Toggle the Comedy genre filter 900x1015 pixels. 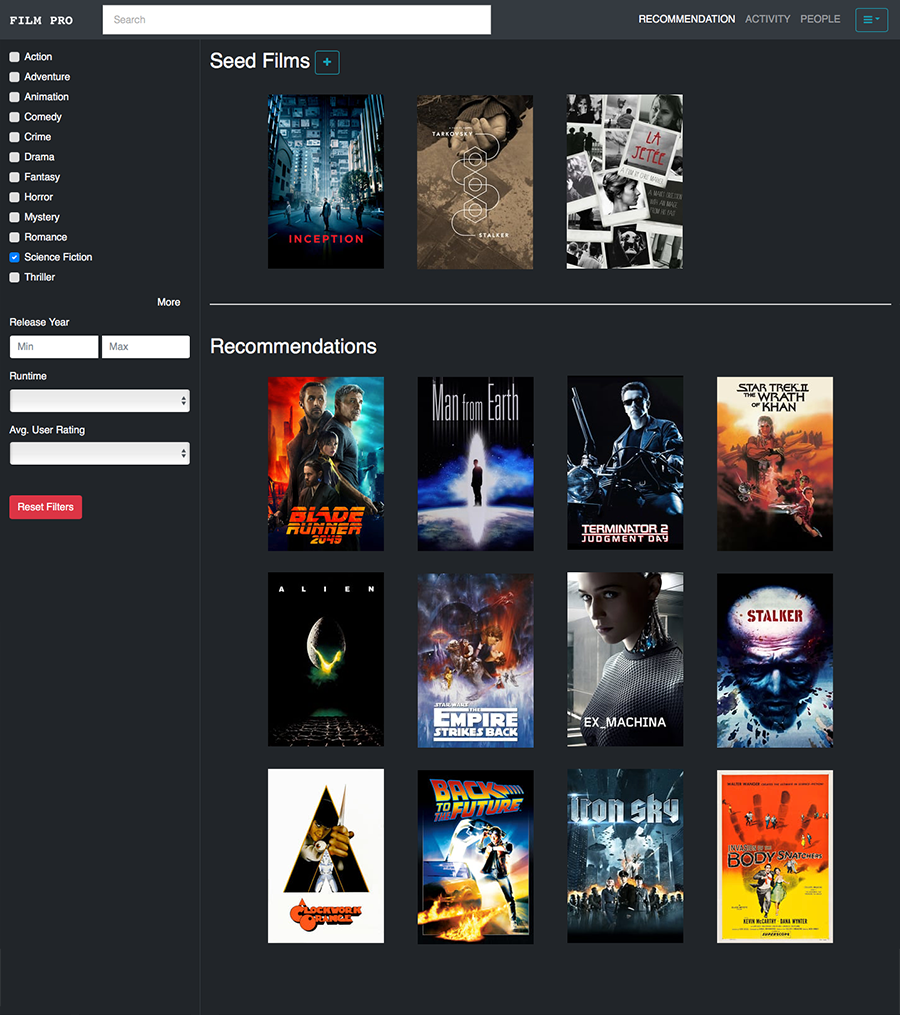pyautogui.click(x=14, y=117)
